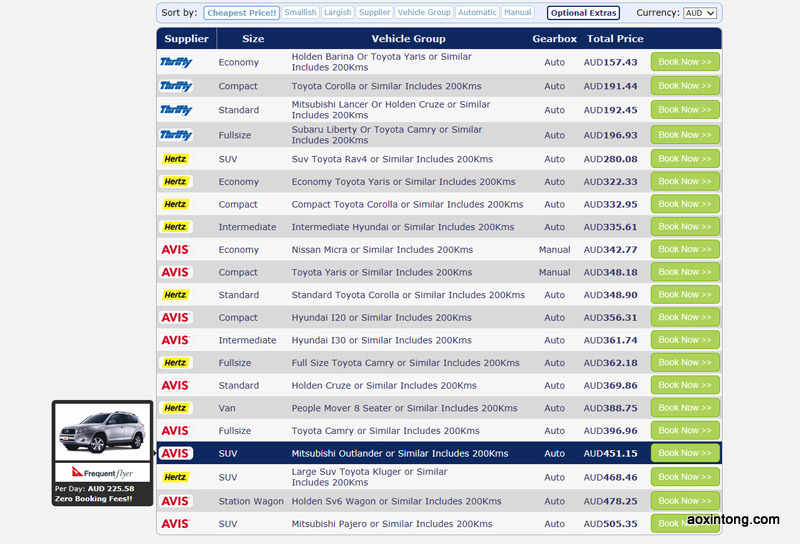Sort results by Largish
This screenshot has height=544, width=800.
[337, 13]
